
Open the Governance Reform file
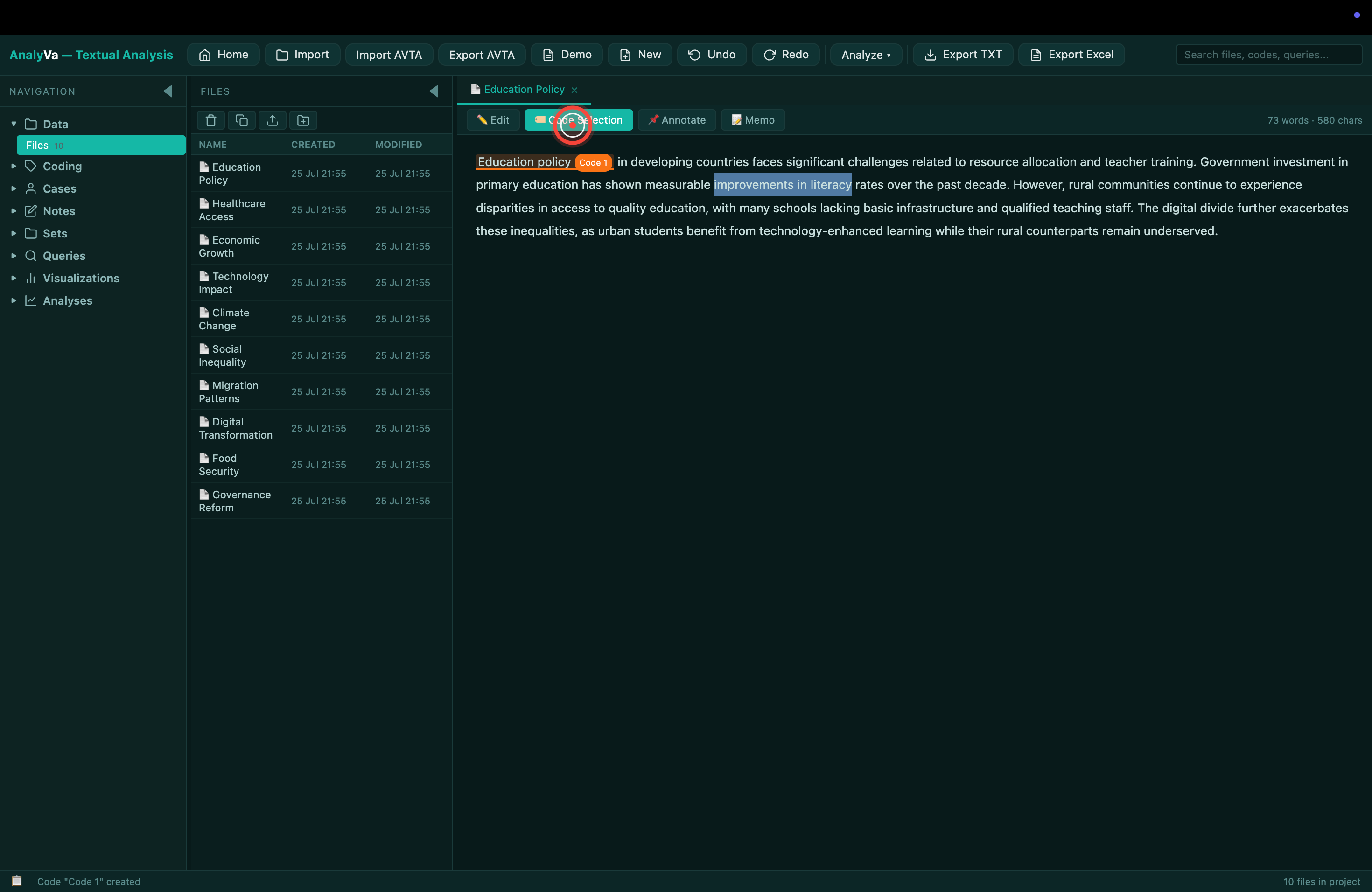(x=322, y=501)
